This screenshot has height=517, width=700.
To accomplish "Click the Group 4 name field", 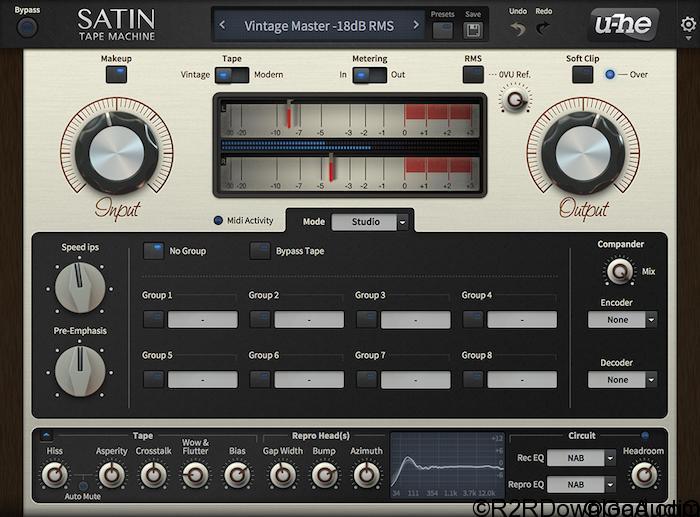I will click(x=522, y=320).
